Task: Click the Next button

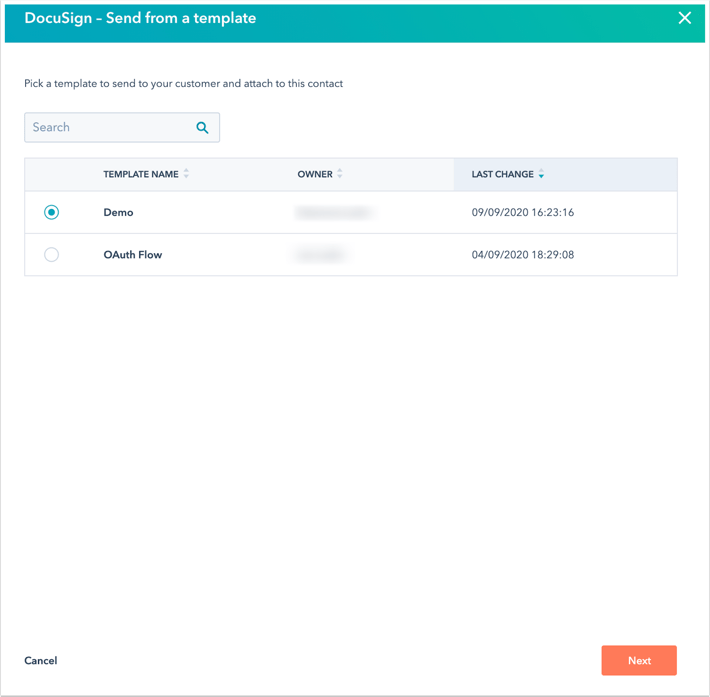Action: 639,660
